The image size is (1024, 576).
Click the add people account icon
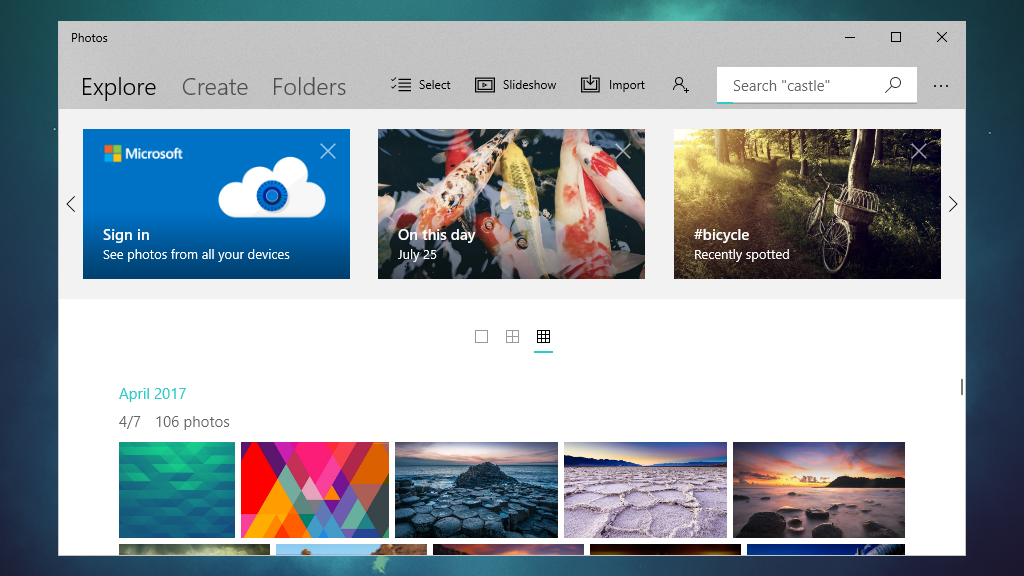pyautogui.click(x=681, y=85)
